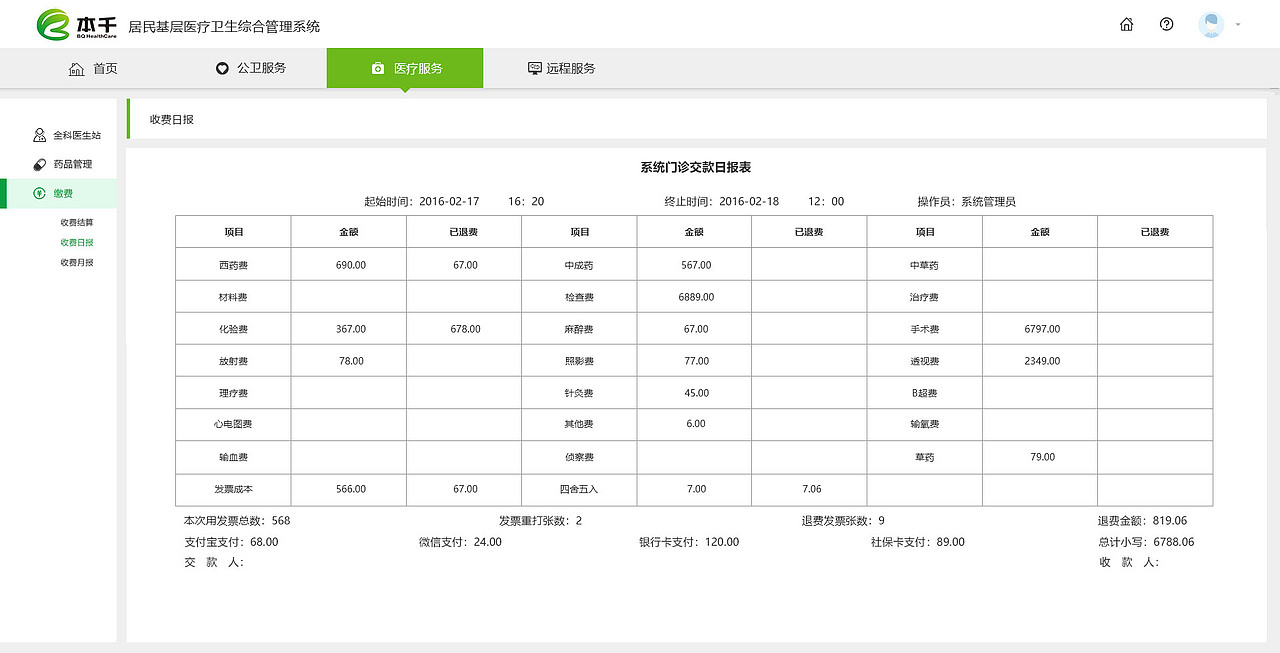This screenshot has height=653, width=1280.
Task: Expand the user avatar dropdown arrow
Action: 1240,24
